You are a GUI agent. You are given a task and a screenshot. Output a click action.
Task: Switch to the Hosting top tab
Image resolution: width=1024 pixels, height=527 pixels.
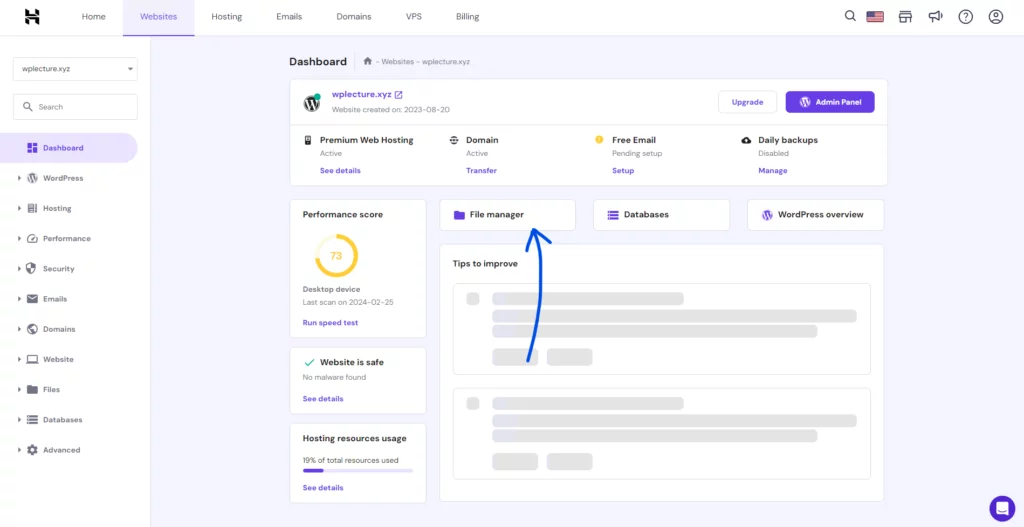click(227, 17)
